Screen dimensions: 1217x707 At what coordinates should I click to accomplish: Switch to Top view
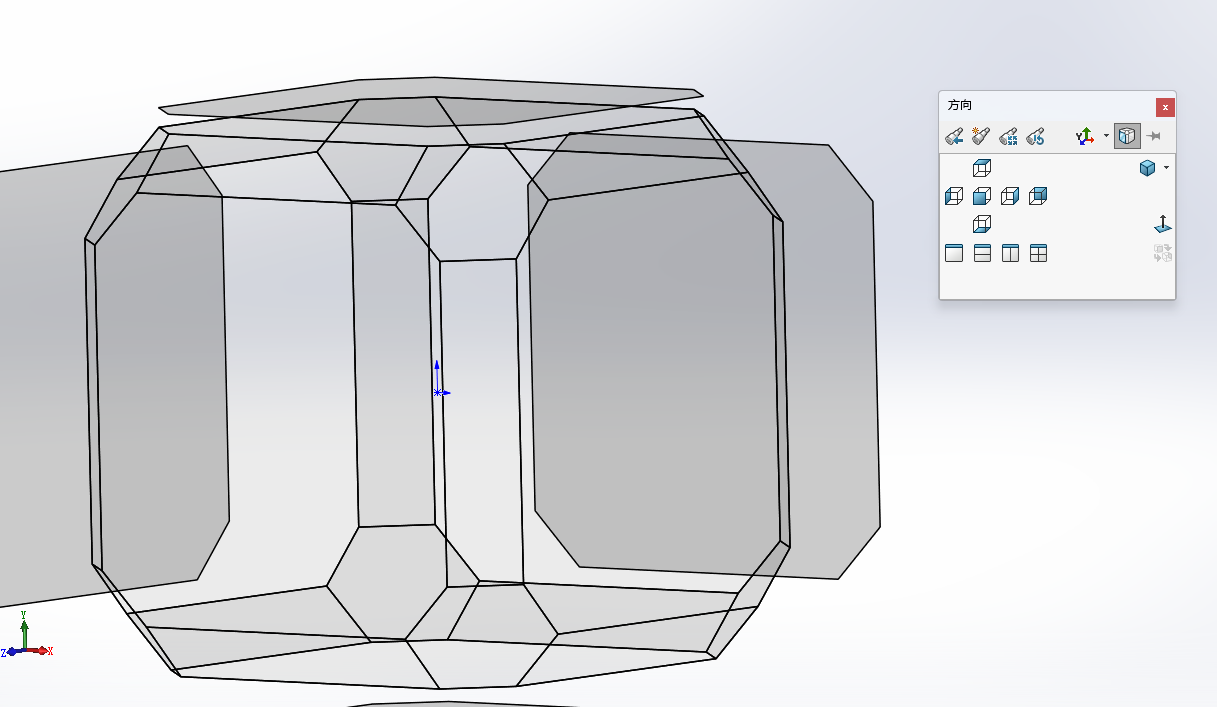[x=982, y=168]
